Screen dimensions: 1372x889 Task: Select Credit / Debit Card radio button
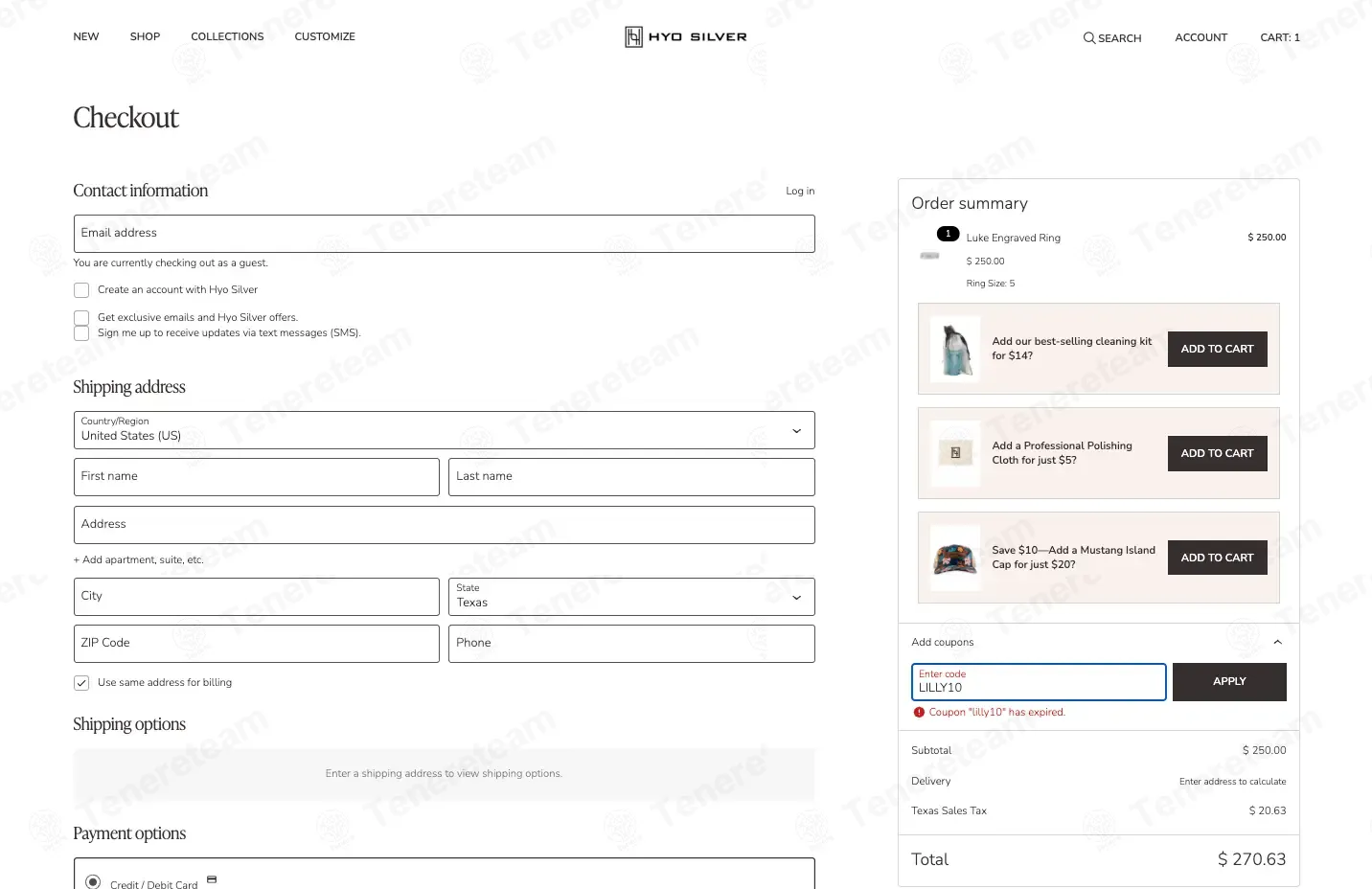pos(93,882)
